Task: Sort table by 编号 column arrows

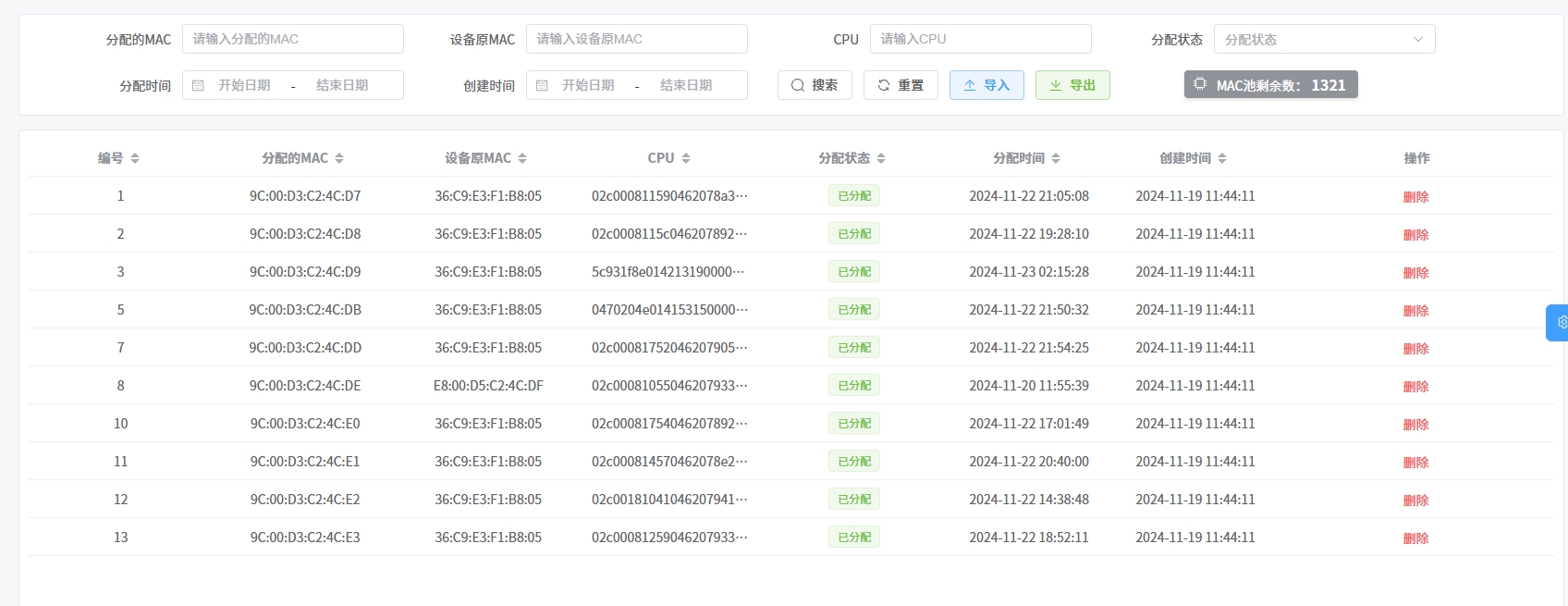Action: pyautogui.click(x=135, y=158)
